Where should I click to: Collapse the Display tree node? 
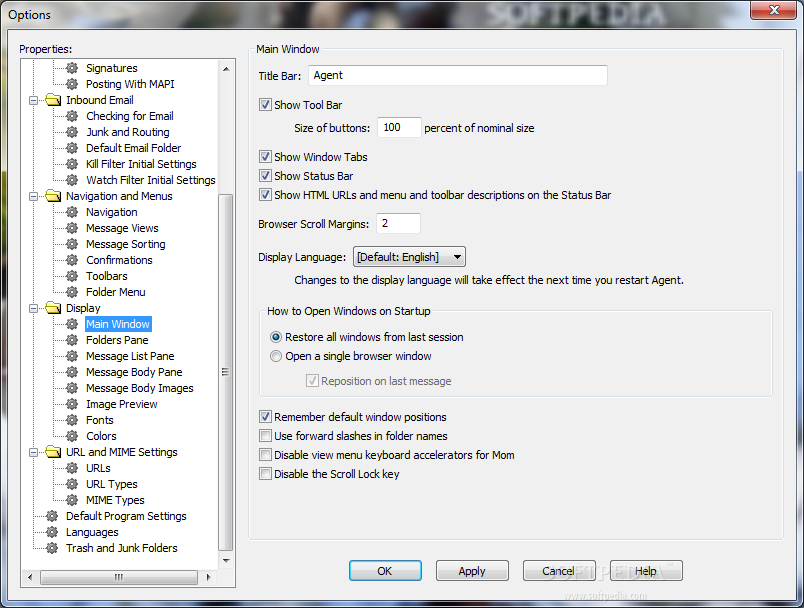click(33, 308)
